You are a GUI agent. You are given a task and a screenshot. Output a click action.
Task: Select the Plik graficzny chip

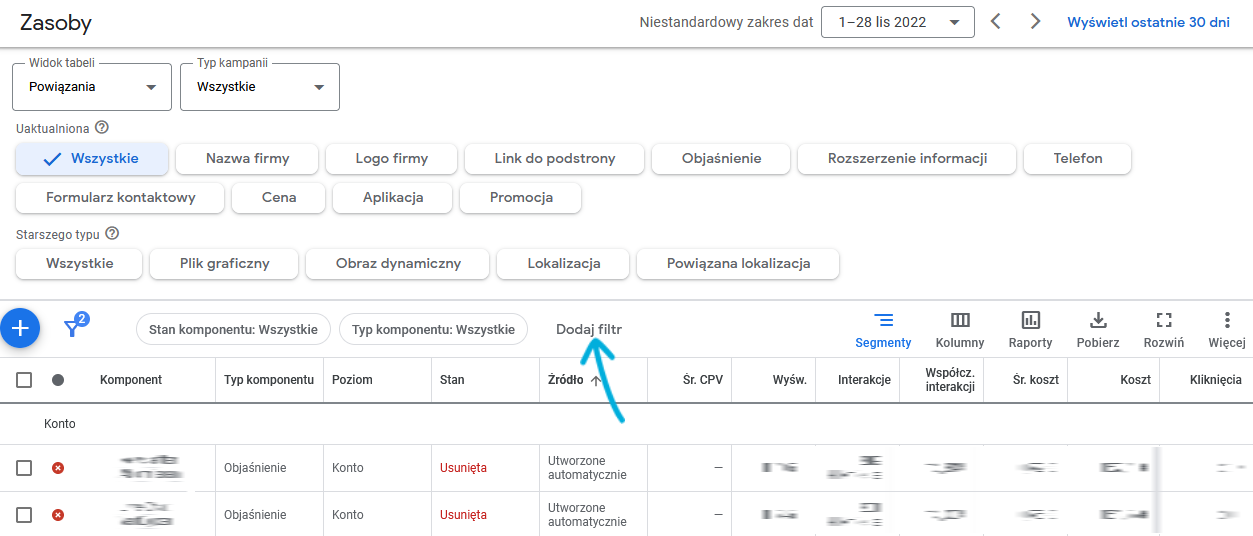tap(225, 264)
